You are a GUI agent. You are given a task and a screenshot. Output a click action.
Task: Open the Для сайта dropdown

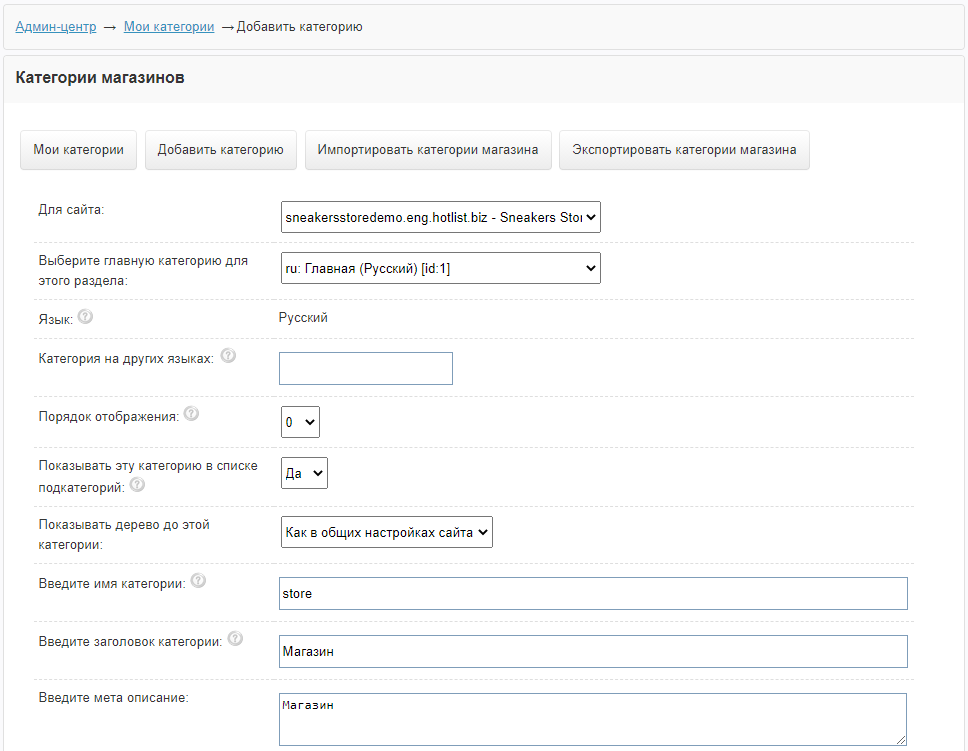click(440, 216)
